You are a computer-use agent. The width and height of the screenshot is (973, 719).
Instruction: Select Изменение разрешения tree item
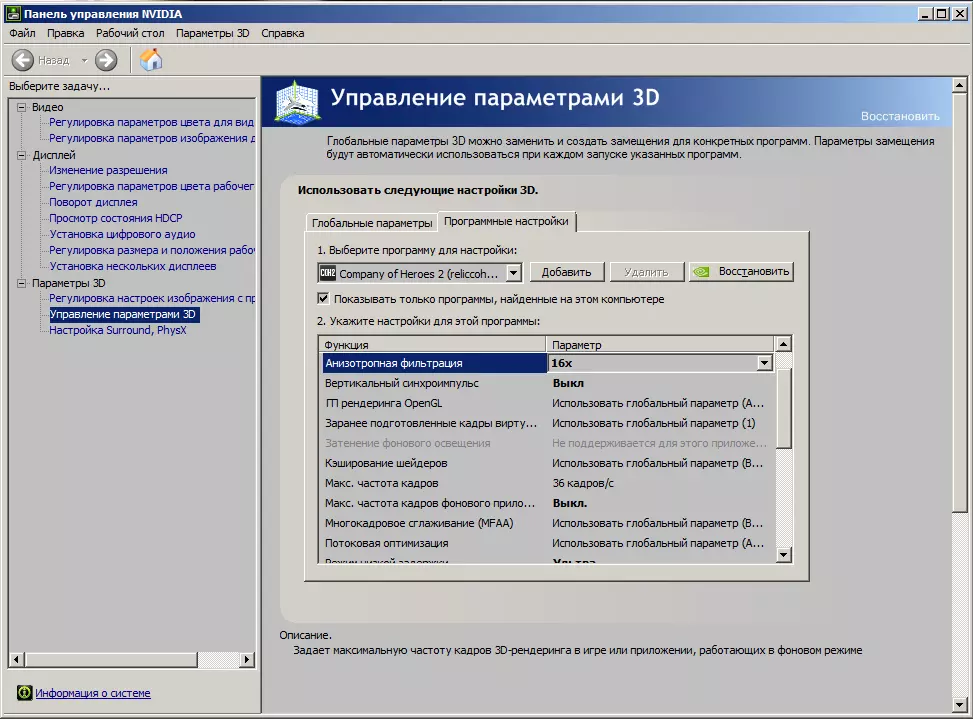coord(108,170)
